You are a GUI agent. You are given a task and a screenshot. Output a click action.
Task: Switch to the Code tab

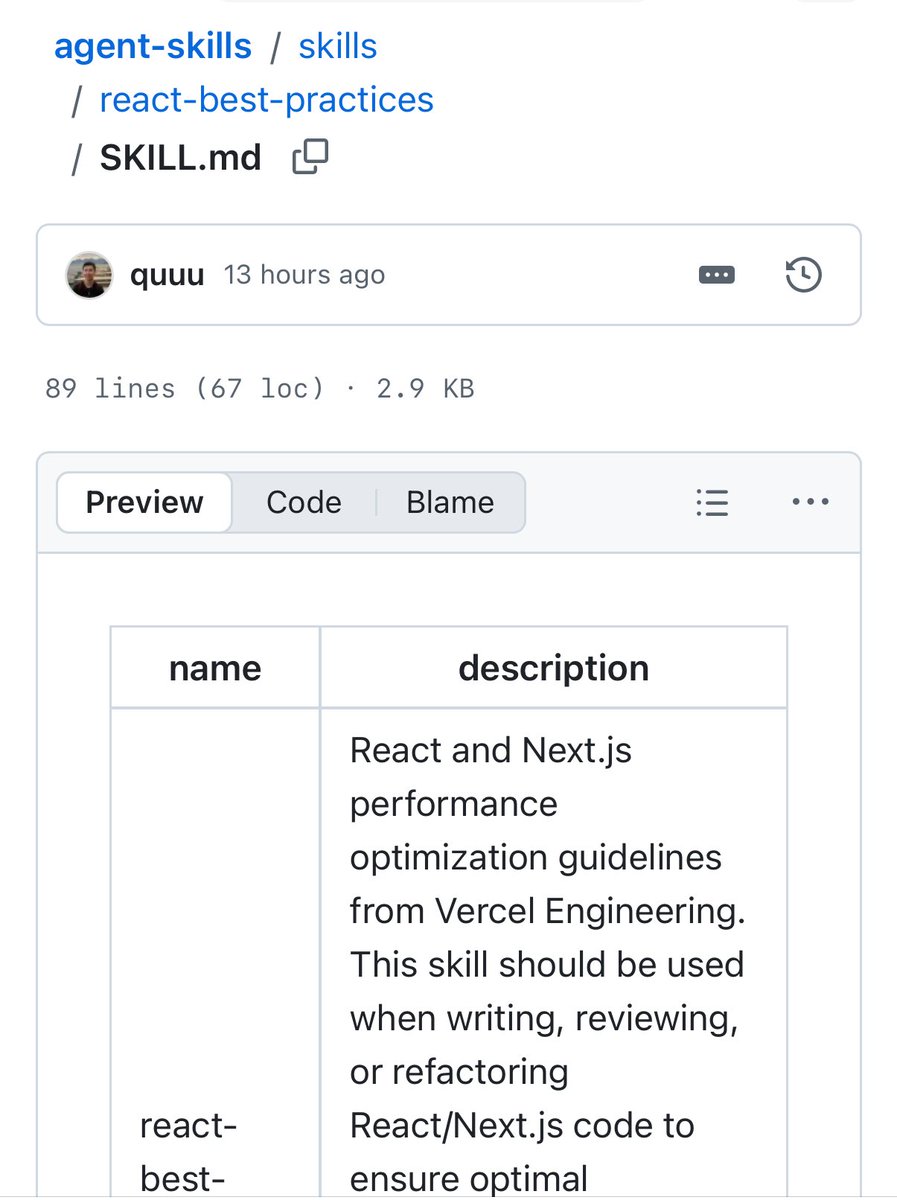304,502
